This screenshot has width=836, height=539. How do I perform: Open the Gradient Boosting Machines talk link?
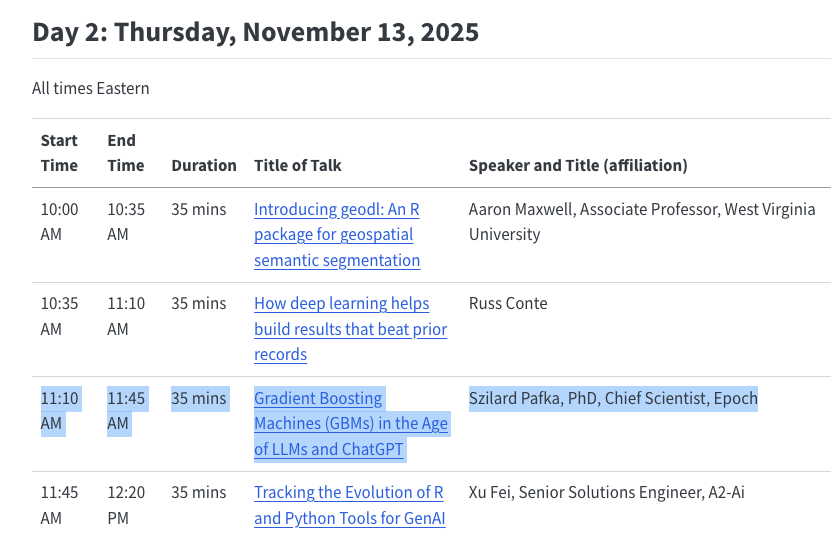tap(350, 424)
